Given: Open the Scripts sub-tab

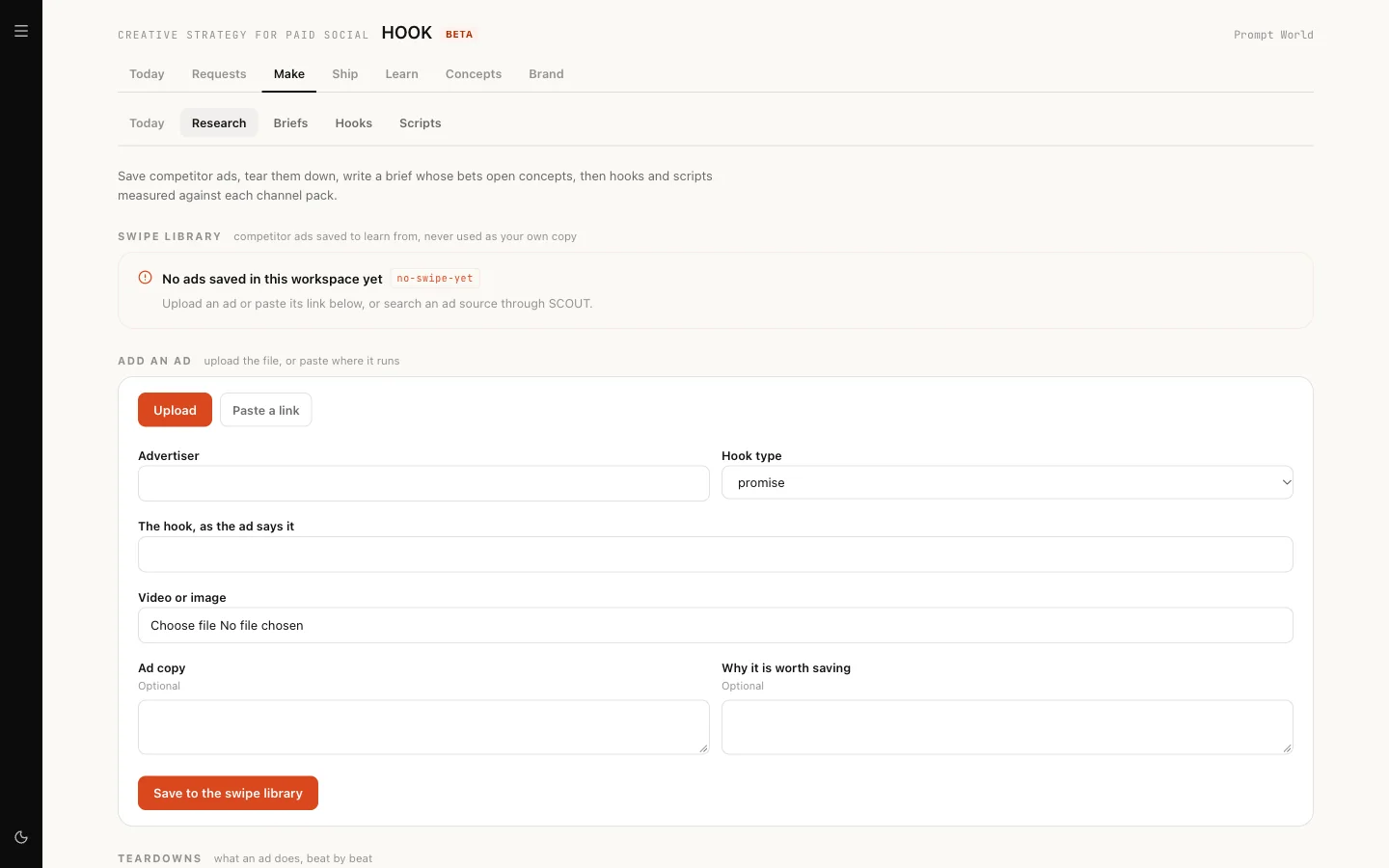Looking at the screenshot, I should [x=421, y=123].
